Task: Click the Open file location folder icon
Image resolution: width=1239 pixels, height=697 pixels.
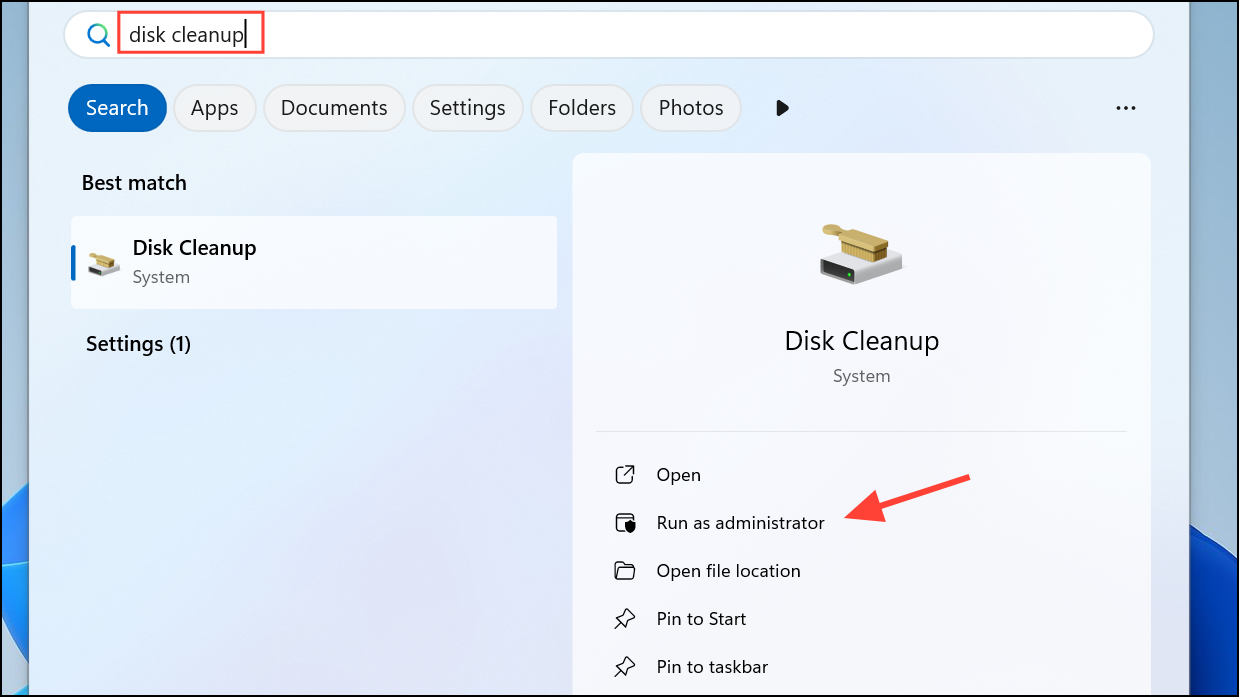Action: (x=625, y=571)
